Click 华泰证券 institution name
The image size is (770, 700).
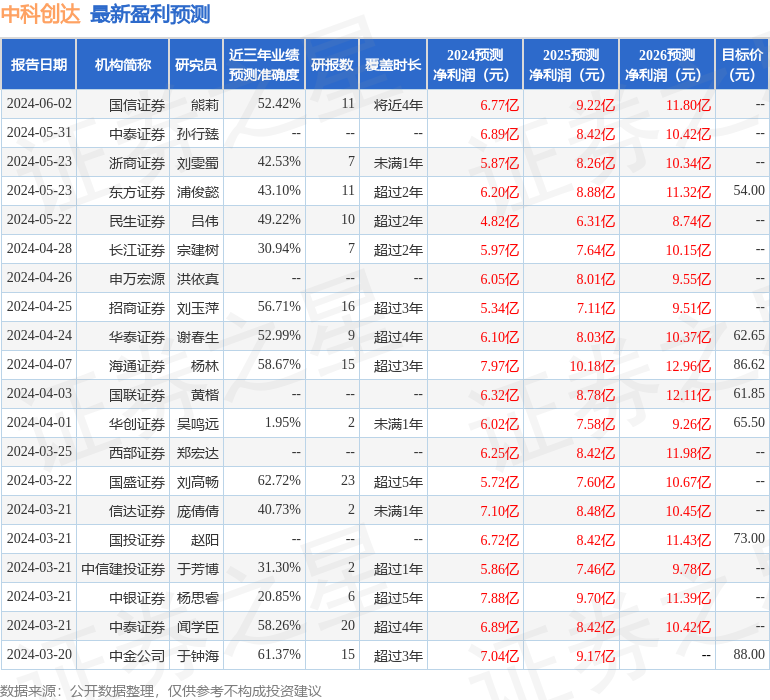tap(137, 337)
